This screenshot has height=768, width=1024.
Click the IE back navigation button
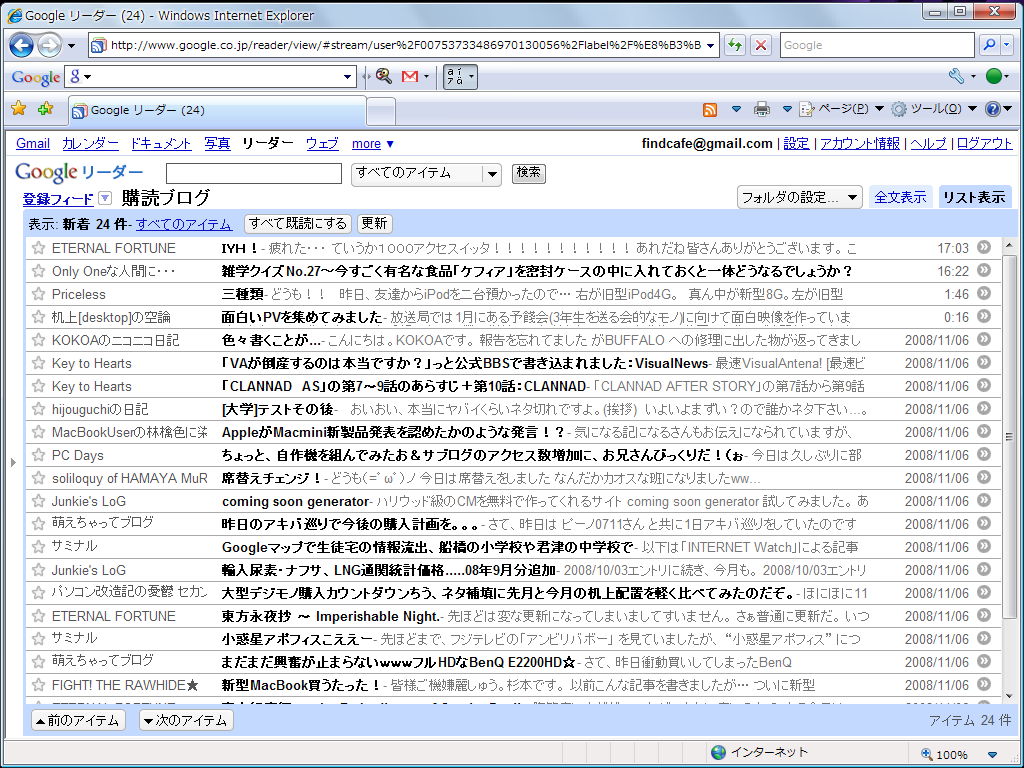[22, 45]
